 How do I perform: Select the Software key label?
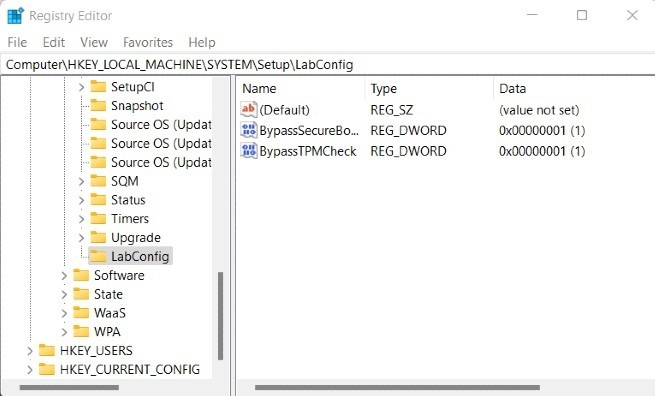pyautogui.click(x=119, y=275)
